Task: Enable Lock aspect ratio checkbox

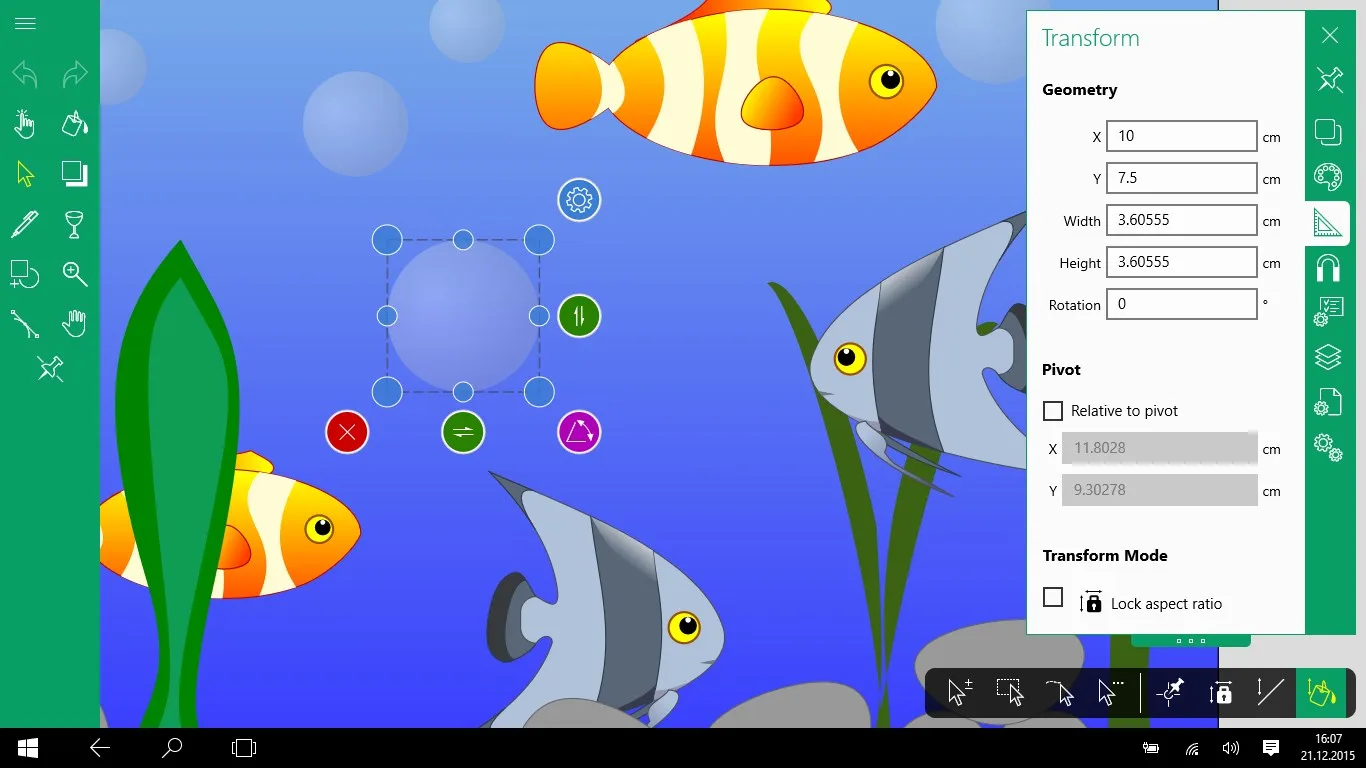Action: [1053, 597]
